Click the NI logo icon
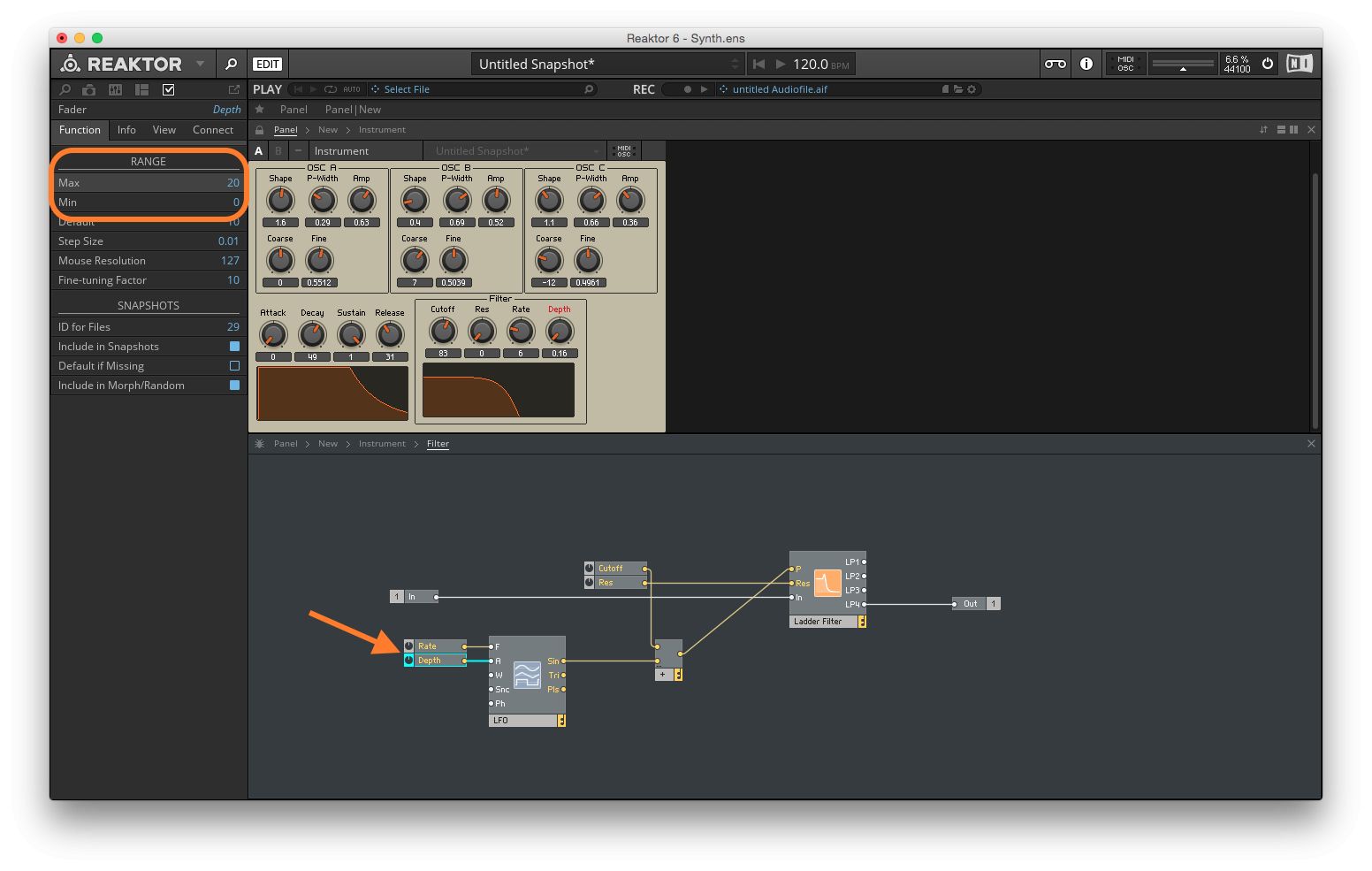Viewport: 1372px width, 871px height. [1300, 64]
